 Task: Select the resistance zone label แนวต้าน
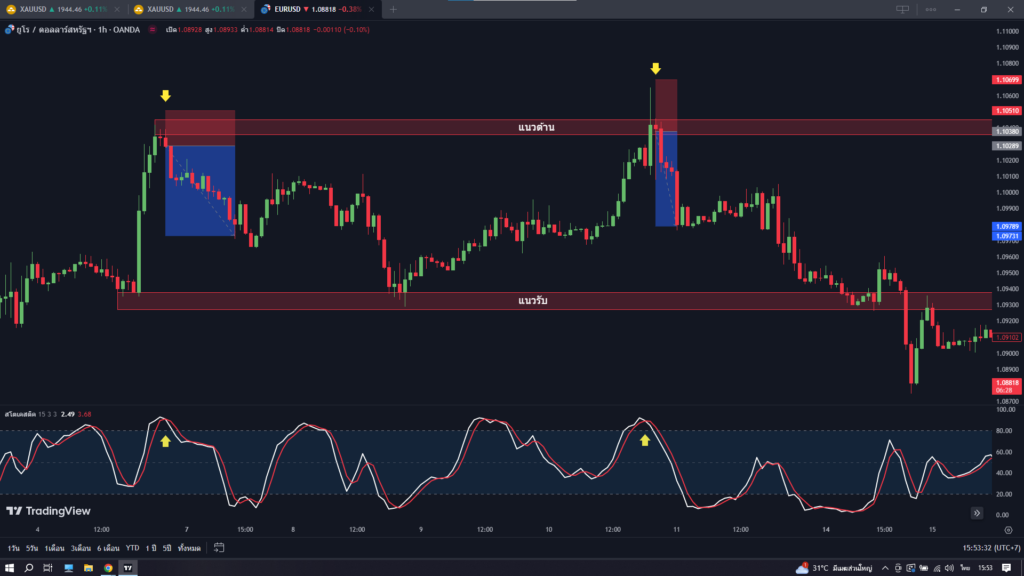point(536,127)
